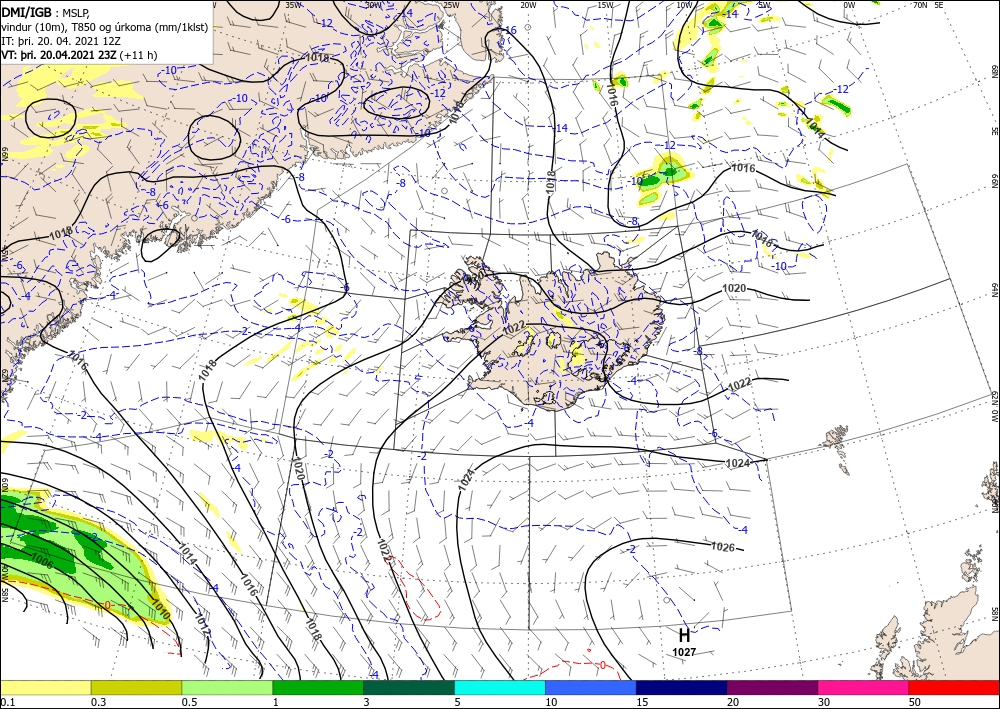Click the 0.1 legend scale value

pyautogui.click(x=6, y=702)
